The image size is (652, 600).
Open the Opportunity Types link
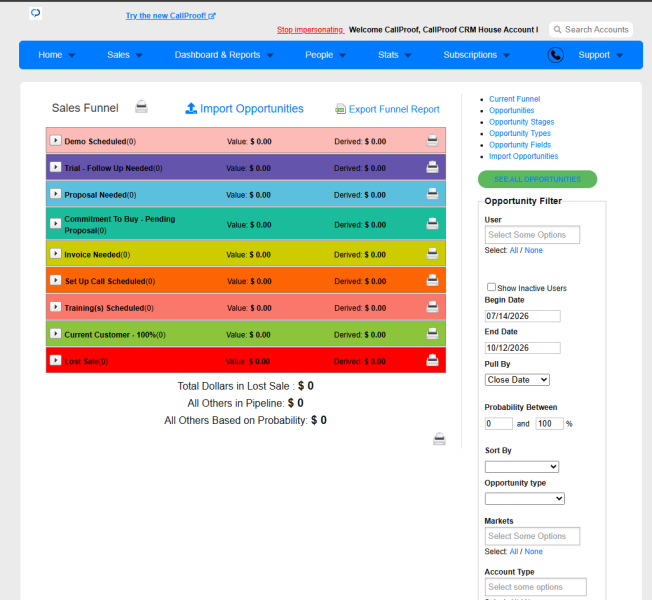(520, 133)
